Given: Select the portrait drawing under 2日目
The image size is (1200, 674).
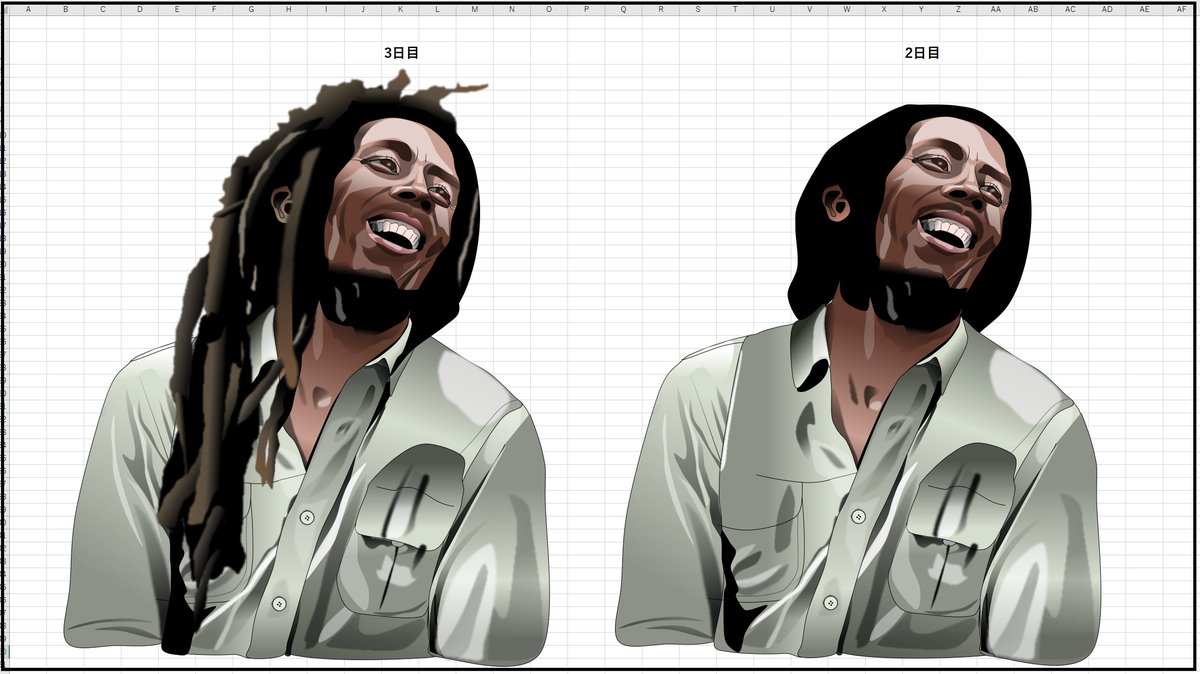Looking at the screenshot, I should [x=858, y=385].
